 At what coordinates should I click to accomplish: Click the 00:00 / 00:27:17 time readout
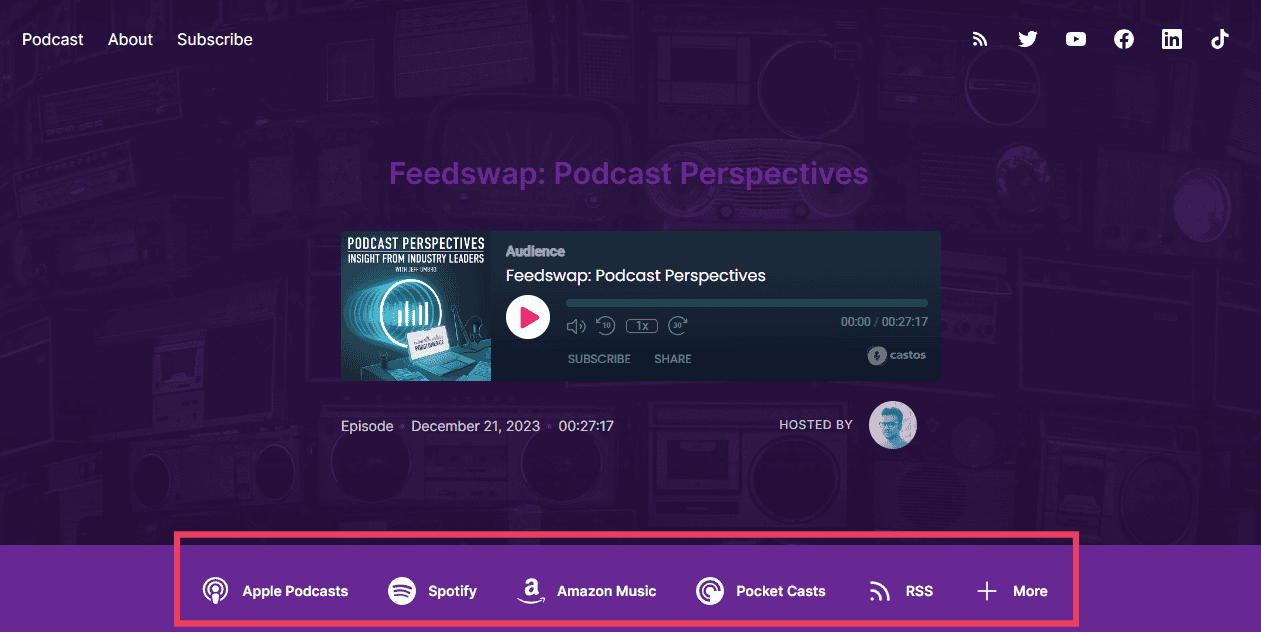tap(884, 322)
